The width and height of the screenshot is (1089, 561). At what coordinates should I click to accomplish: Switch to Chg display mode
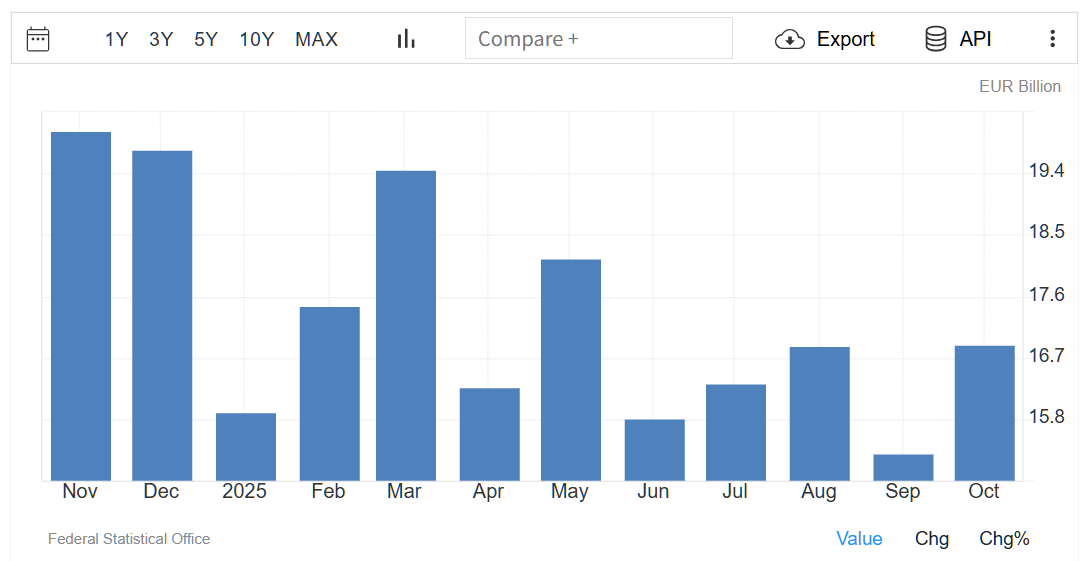click(x=932, y=539)
